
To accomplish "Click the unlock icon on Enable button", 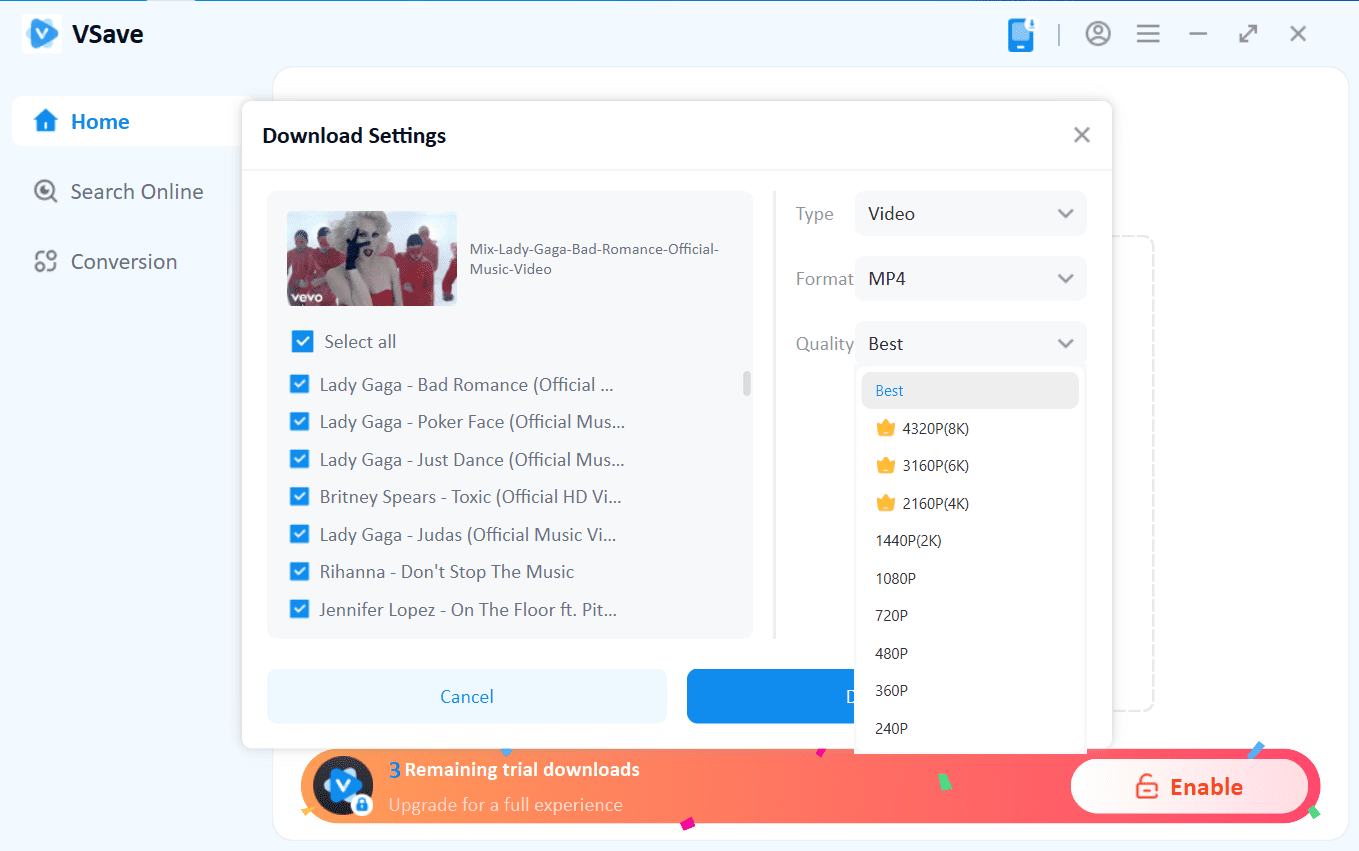I will click(1146, 787).
